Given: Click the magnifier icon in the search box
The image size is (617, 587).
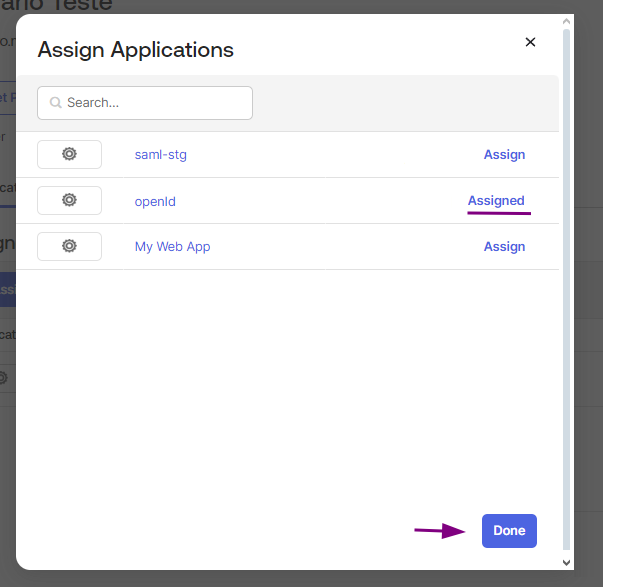Looking at the screenshot, I should click(56, 103).
